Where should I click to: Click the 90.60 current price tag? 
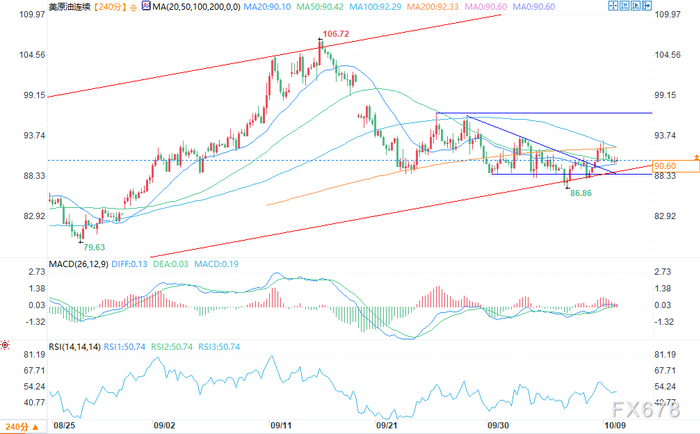point(675,166)
